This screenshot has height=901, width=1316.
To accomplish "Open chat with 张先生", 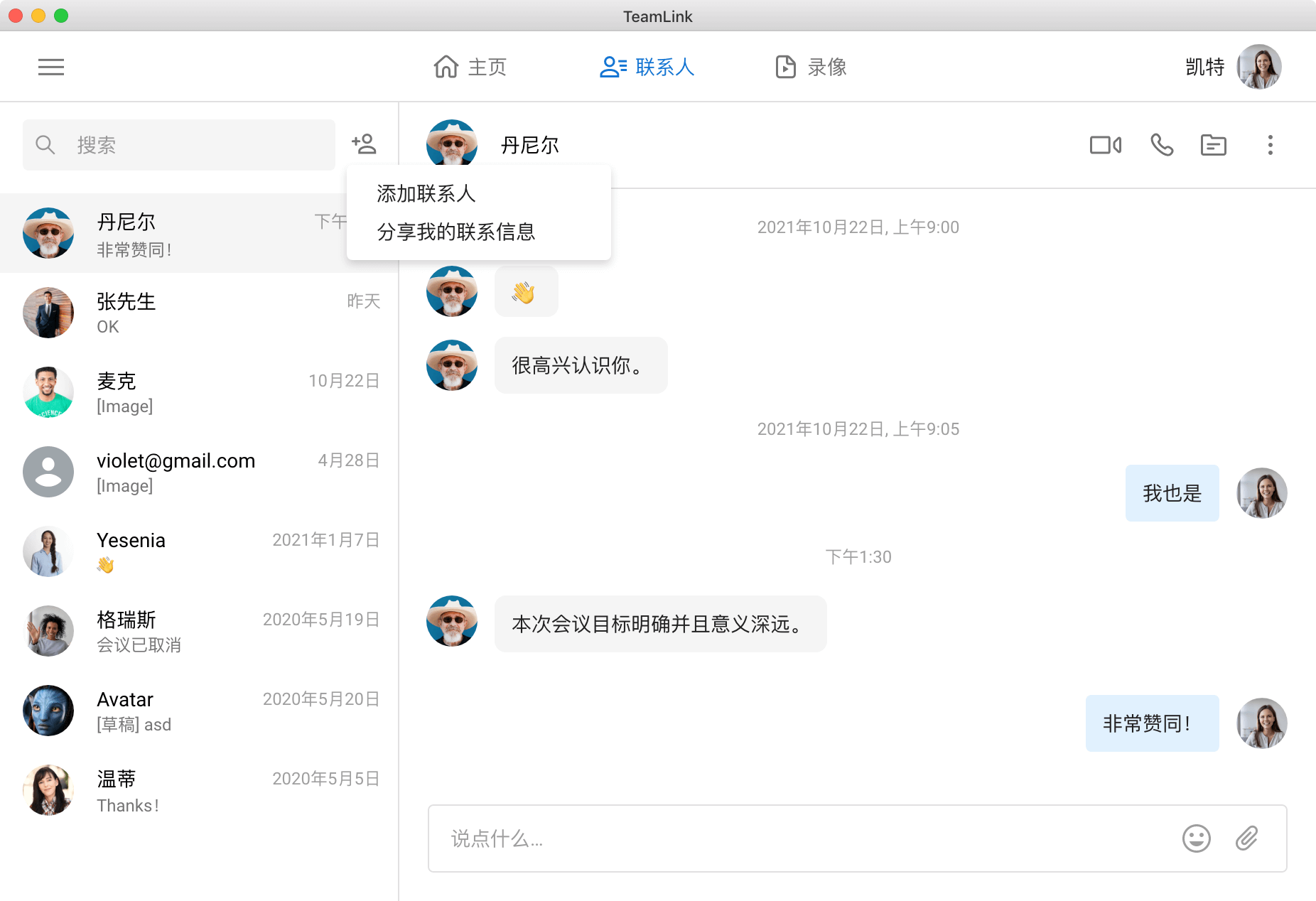I will point(199,313).
